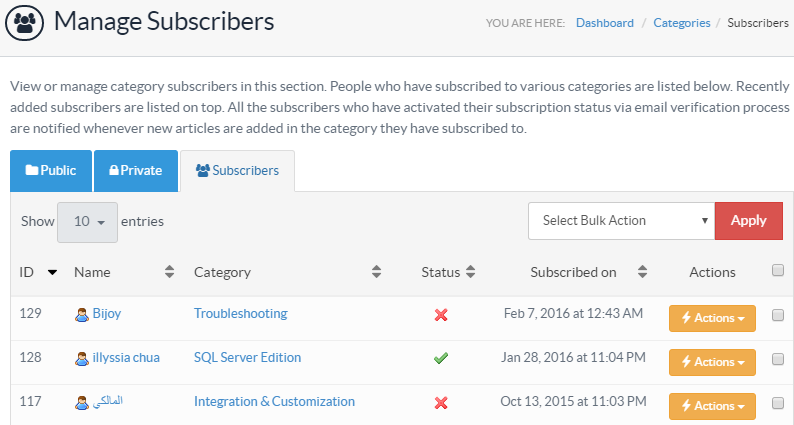Click the user icon beside Bijoy
This screenshot has height=425, width=794.
82,314
